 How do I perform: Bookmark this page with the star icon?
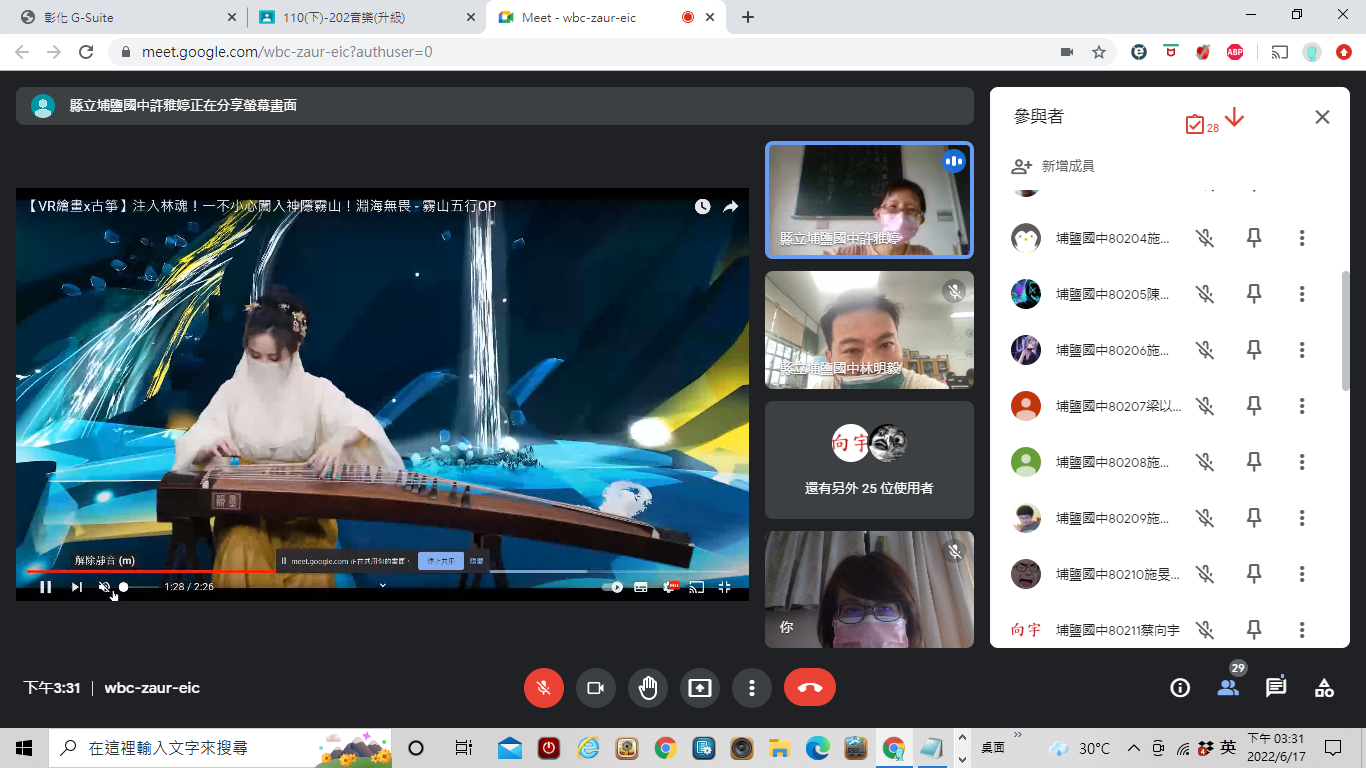[x=1099, y=52]
